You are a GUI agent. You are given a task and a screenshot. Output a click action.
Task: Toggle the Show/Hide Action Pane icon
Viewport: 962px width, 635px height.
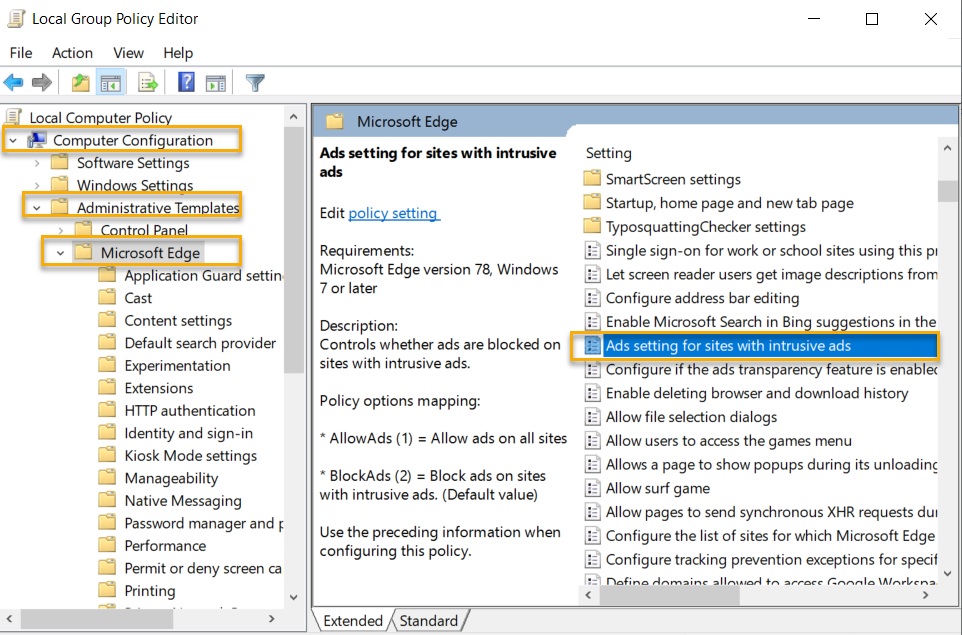coord(216,82)
